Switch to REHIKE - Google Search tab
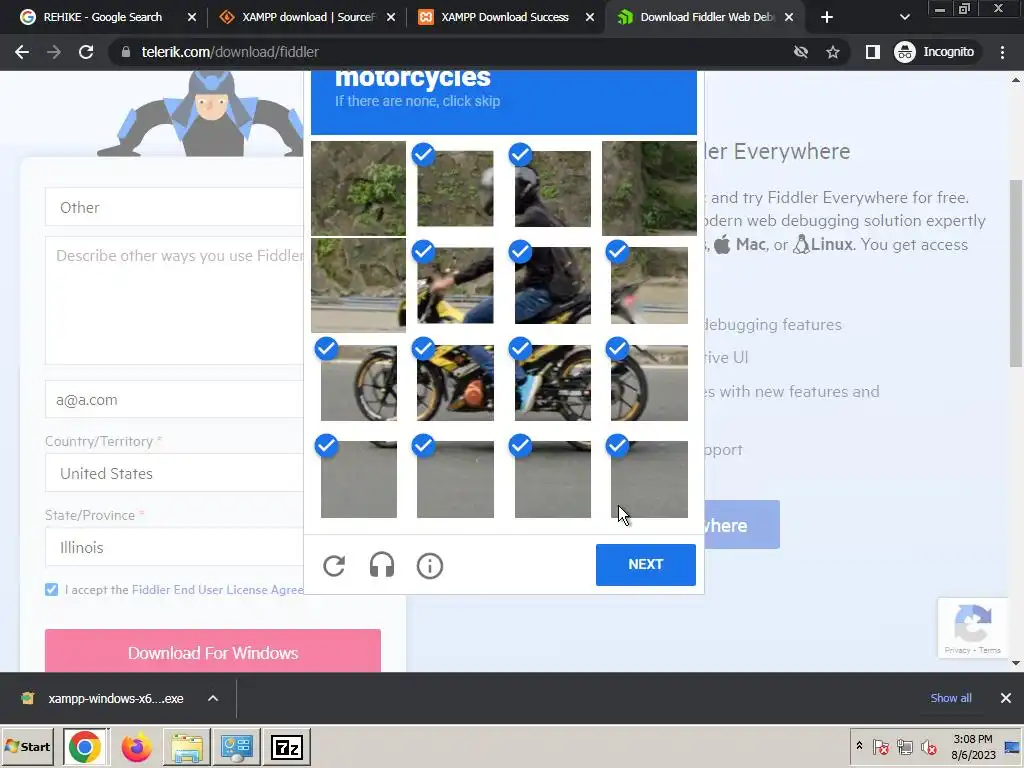Image resolution: width=1024 pixels, height=768 pixels. point(102,17)
